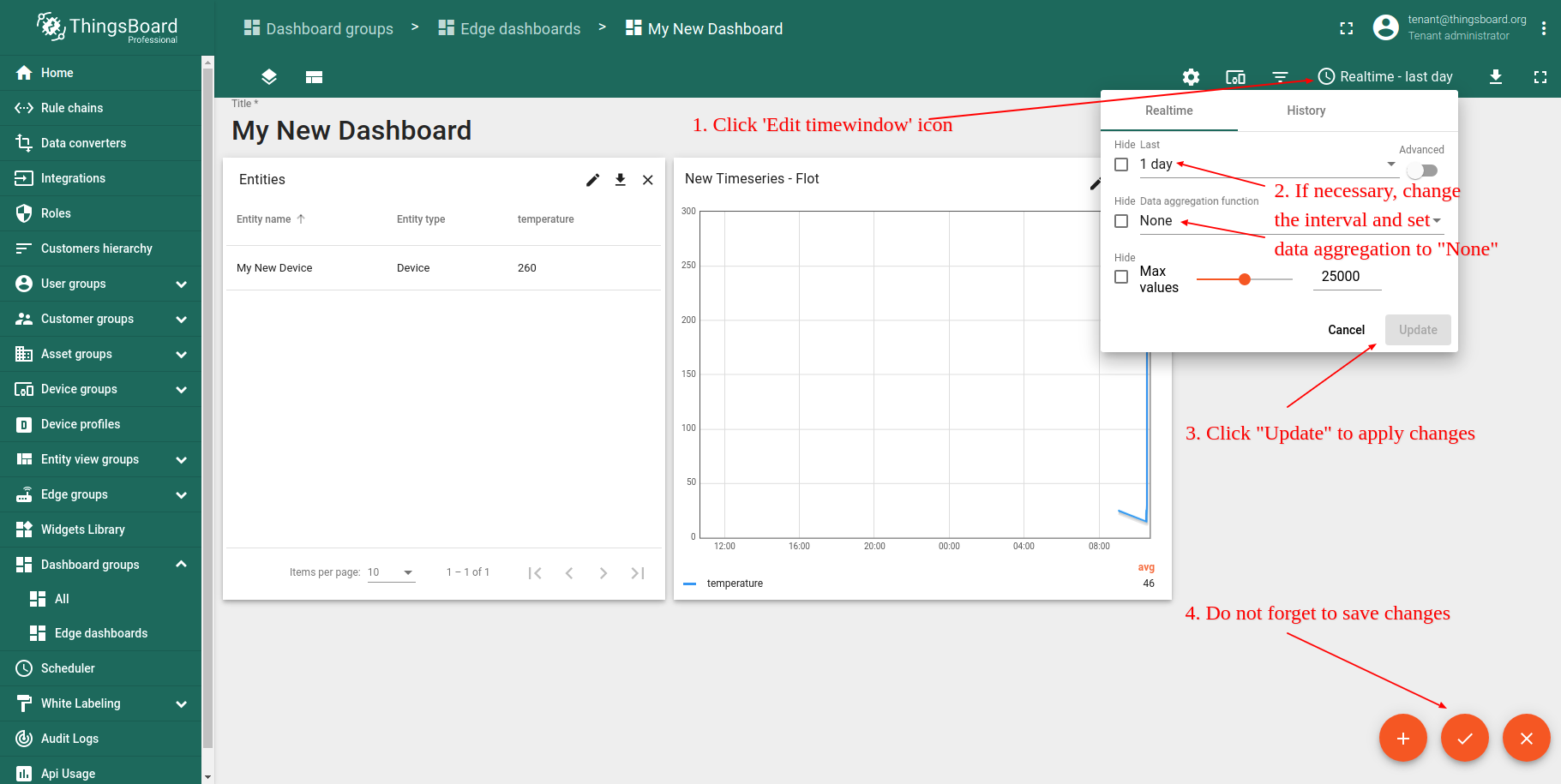
Task: Click the Cancel button in timewindow
Action: 1346,330
